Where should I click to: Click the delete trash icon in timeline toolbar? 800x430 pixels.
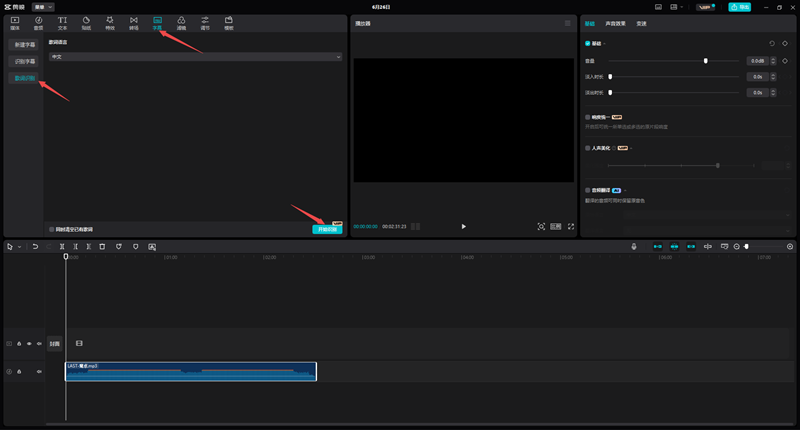(102, 246)
